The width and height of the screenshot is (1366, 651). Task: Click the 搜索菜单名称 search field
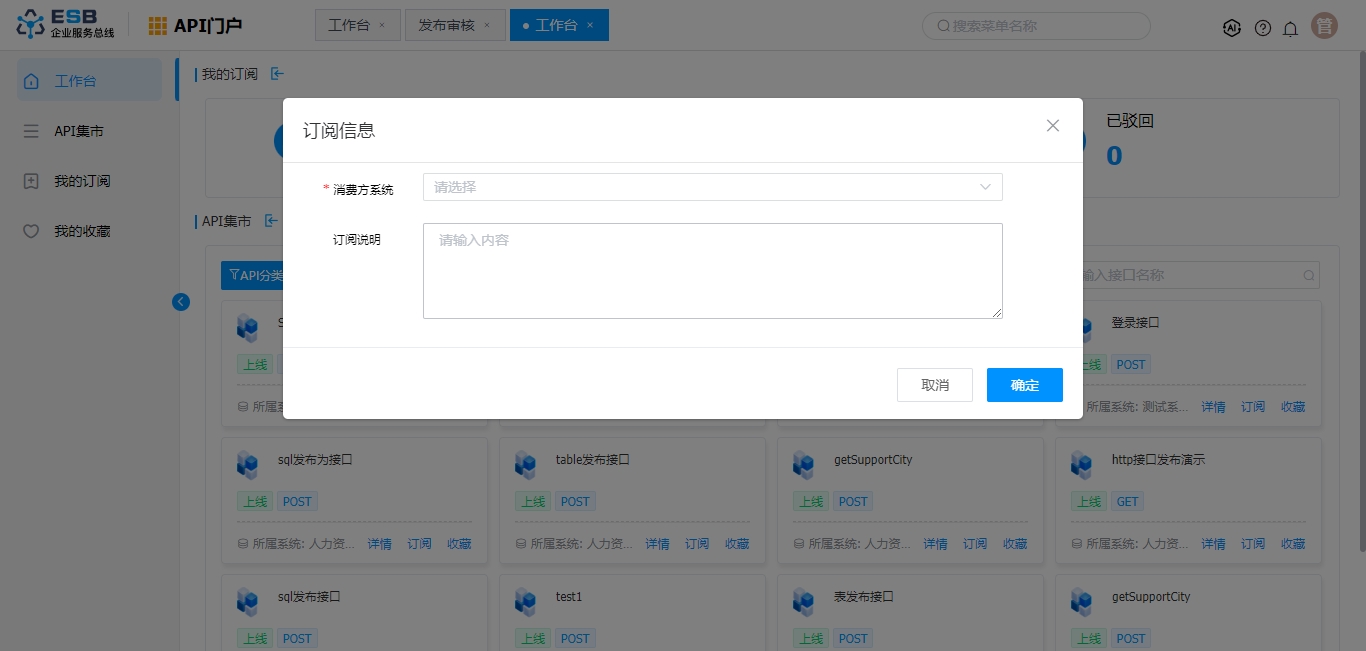(x=1035, y=26)
